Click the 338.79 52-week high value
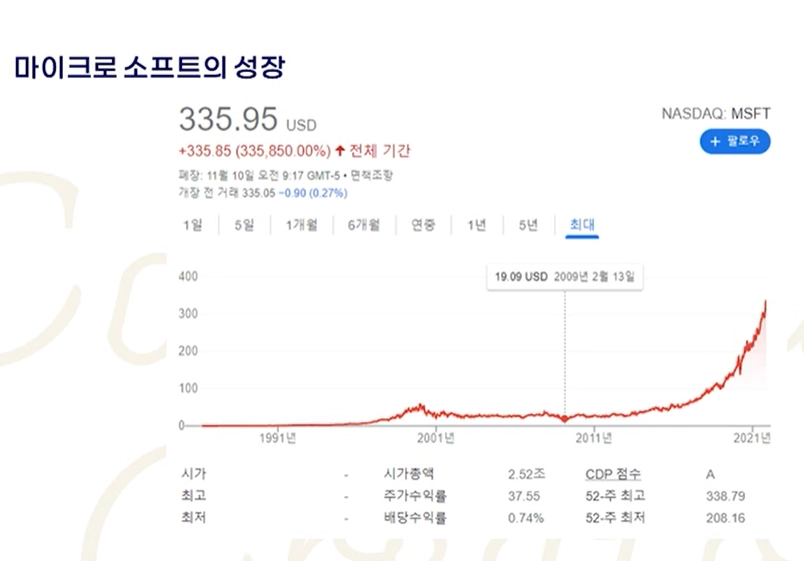 coord(725,496)
